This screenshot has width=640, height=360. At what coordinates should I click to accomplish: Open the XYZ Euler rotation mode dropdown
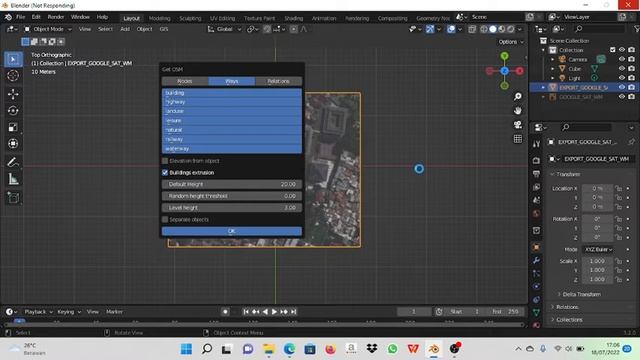[598, 249]
